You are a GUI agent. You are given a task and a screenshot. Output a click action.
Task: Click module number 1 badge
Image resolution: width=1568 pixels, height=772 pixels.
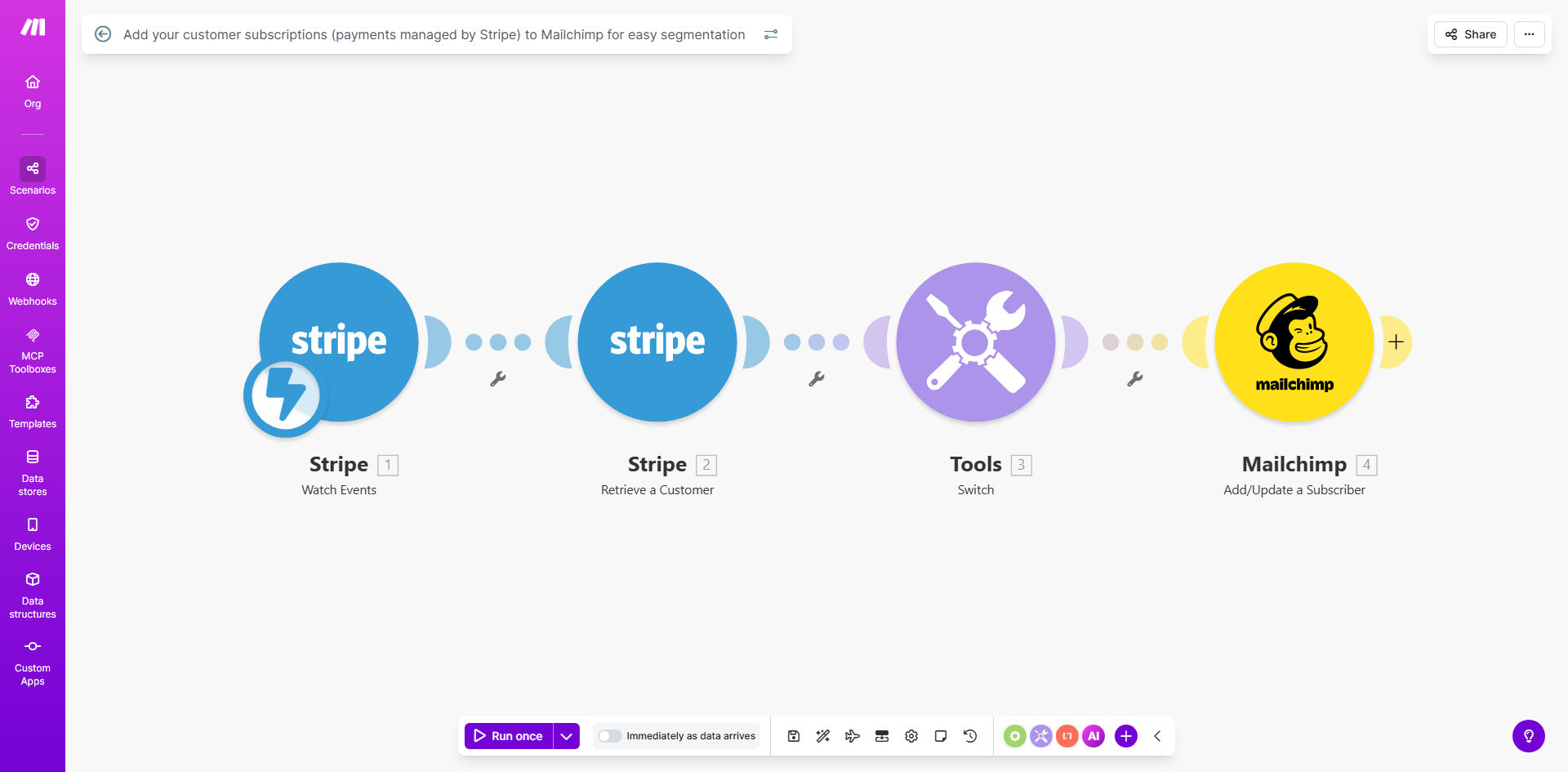coord(388,465)
